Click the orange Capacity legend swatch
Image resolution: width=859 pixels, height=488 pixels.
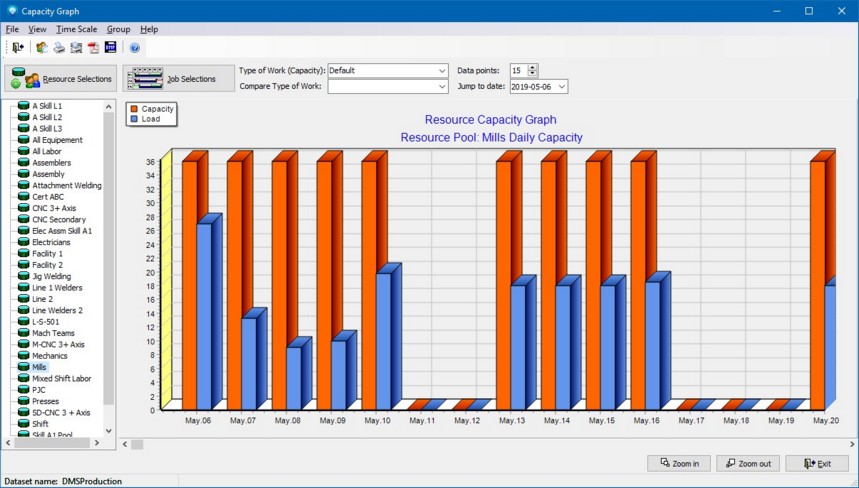pos(133,108)
